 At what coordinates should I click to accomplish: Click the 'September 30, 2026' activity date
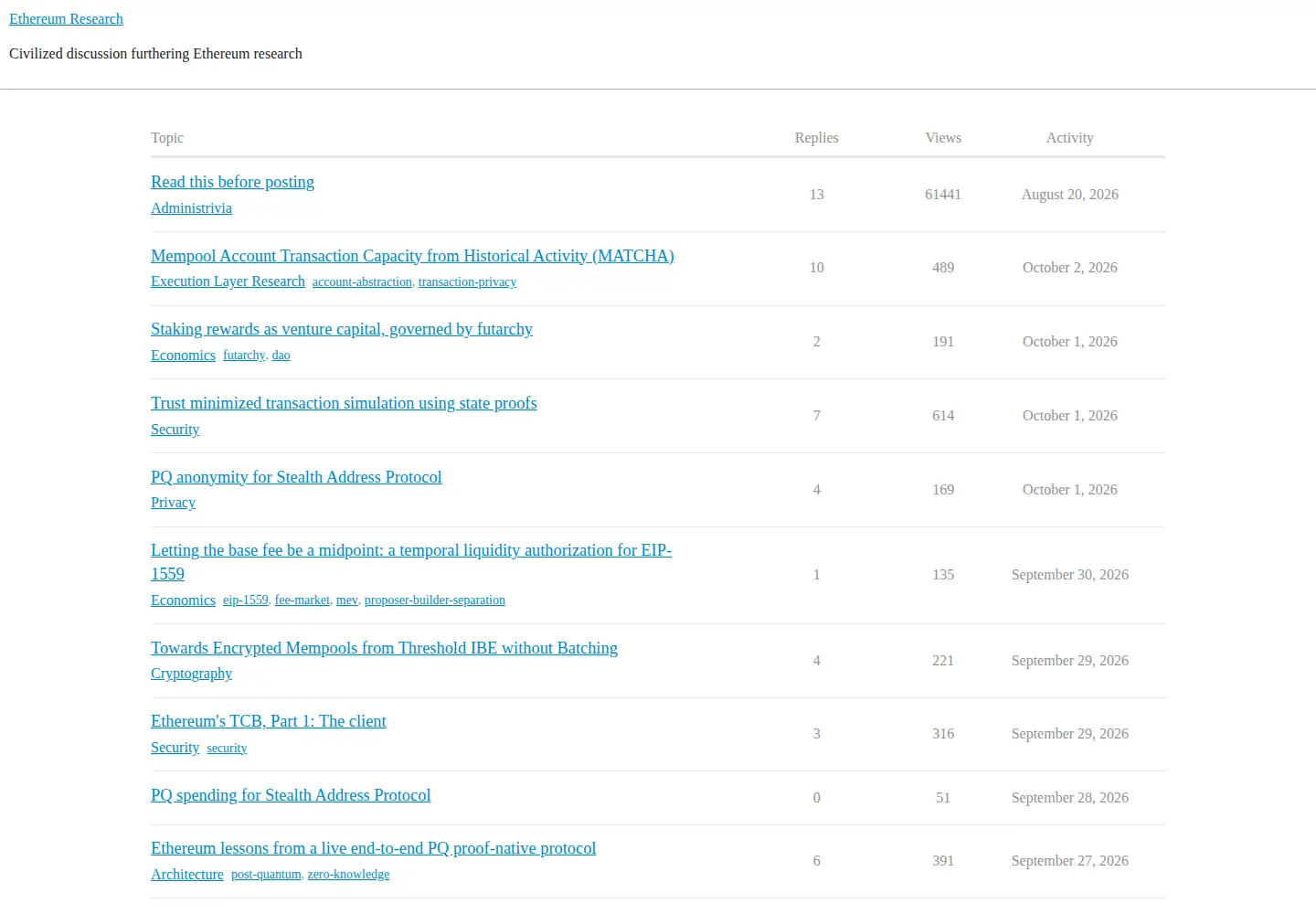click(x=1069, y=575)
